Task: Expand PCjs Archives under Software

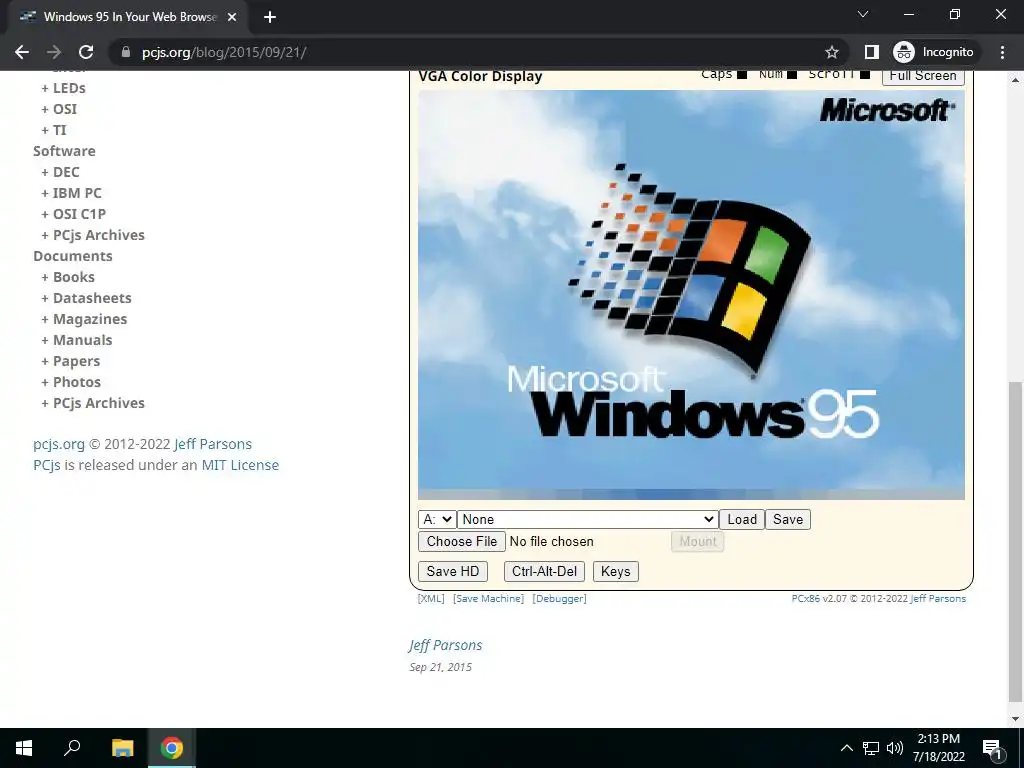Action: [x=93, y=235]
